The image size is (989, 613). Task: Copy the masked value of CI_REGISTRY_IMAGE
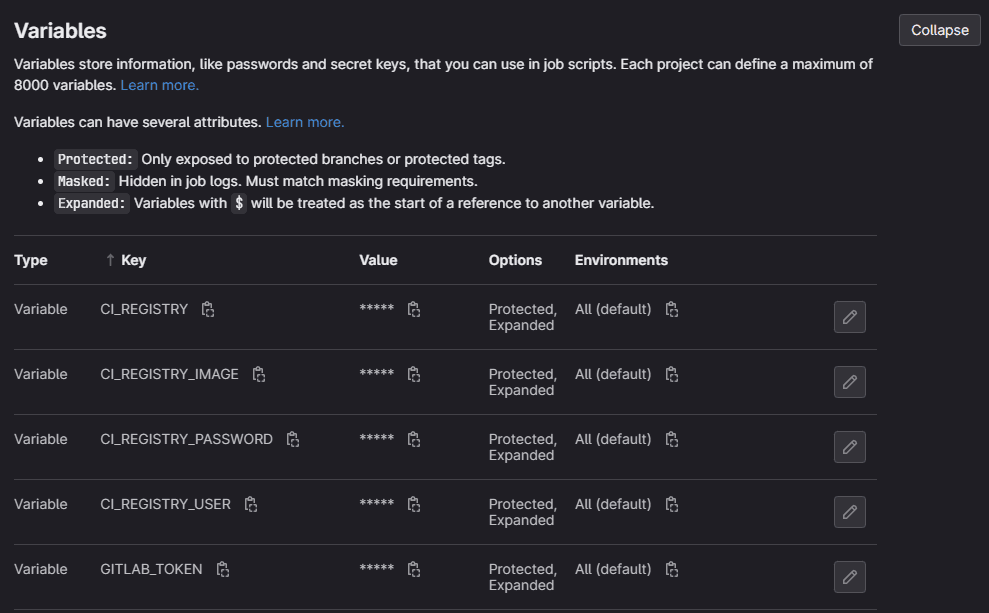(414, 375)
